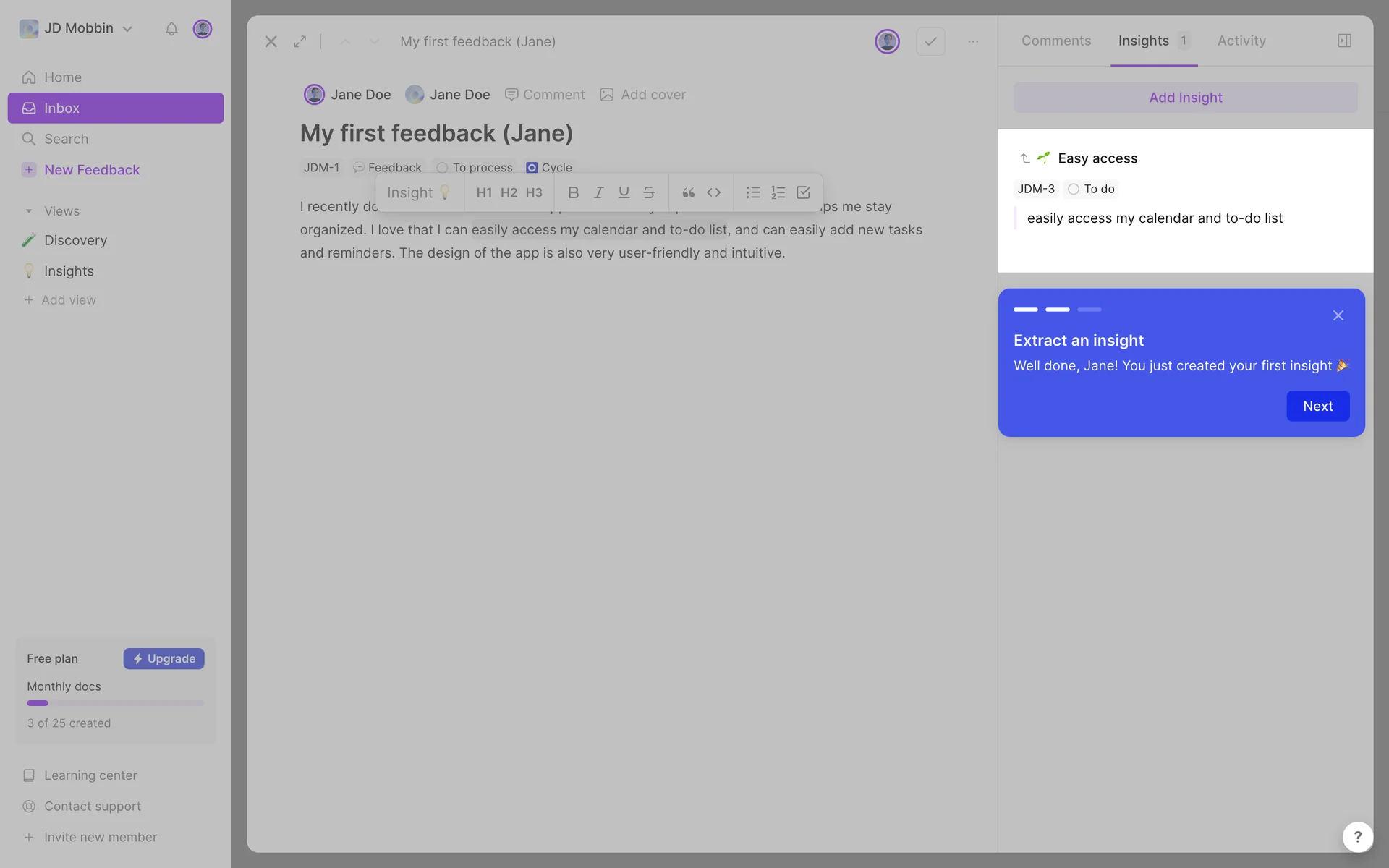Collapse the right side panel
This screenshot has width=1389, height=868.
1344,41
